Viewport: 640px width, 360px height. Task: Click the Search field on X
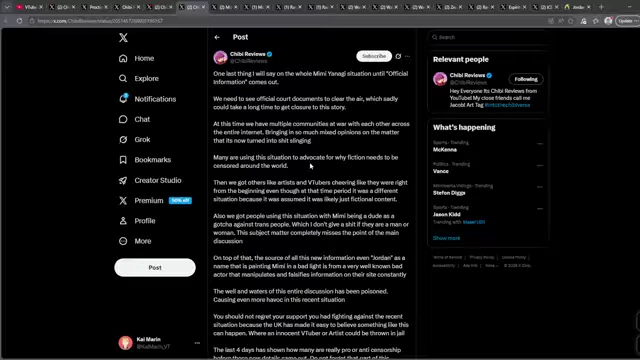pyautogui.click(x=488, y=37)
